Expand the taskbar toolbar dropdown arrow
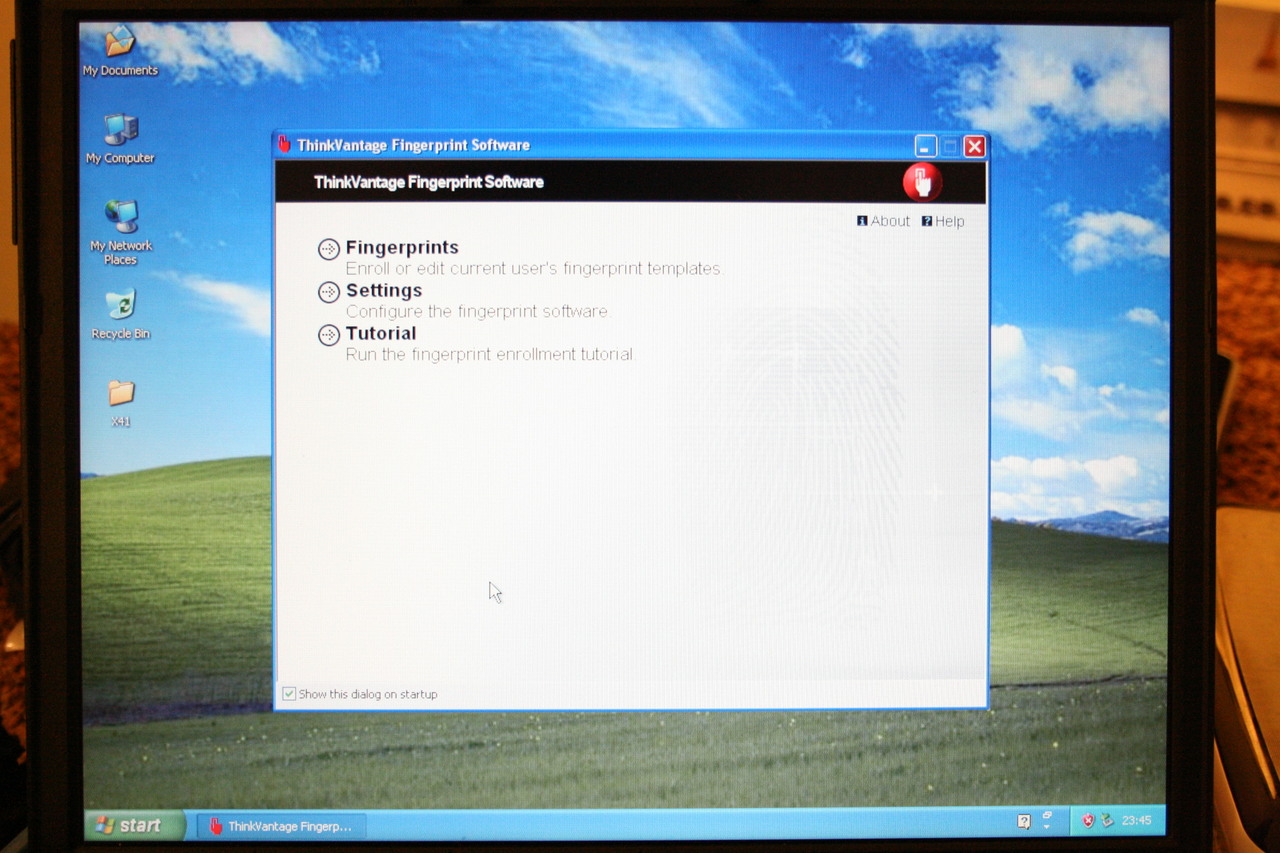The height and width of the screenshot is (853, 1280). click(x=1047, y=828)
